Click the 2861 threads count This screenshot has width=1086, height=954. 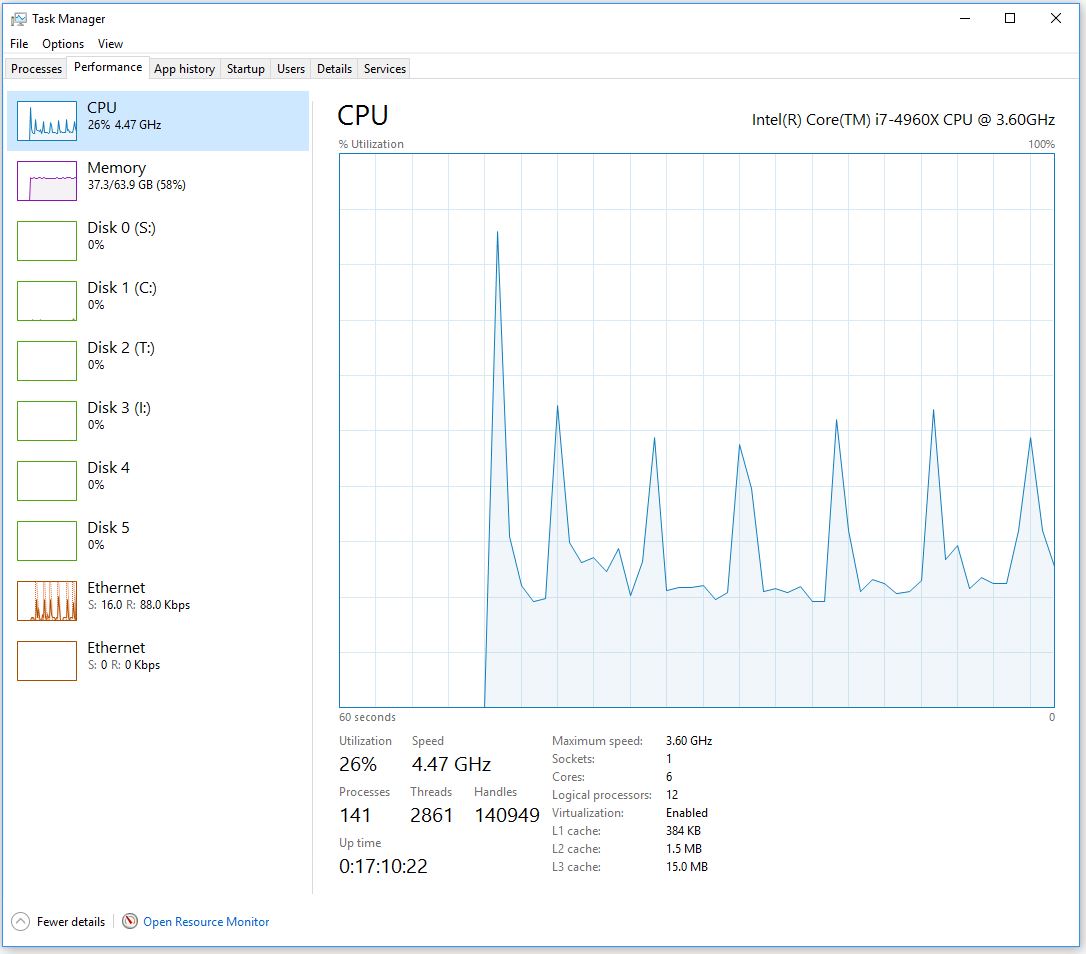click(x=431, y=815)
